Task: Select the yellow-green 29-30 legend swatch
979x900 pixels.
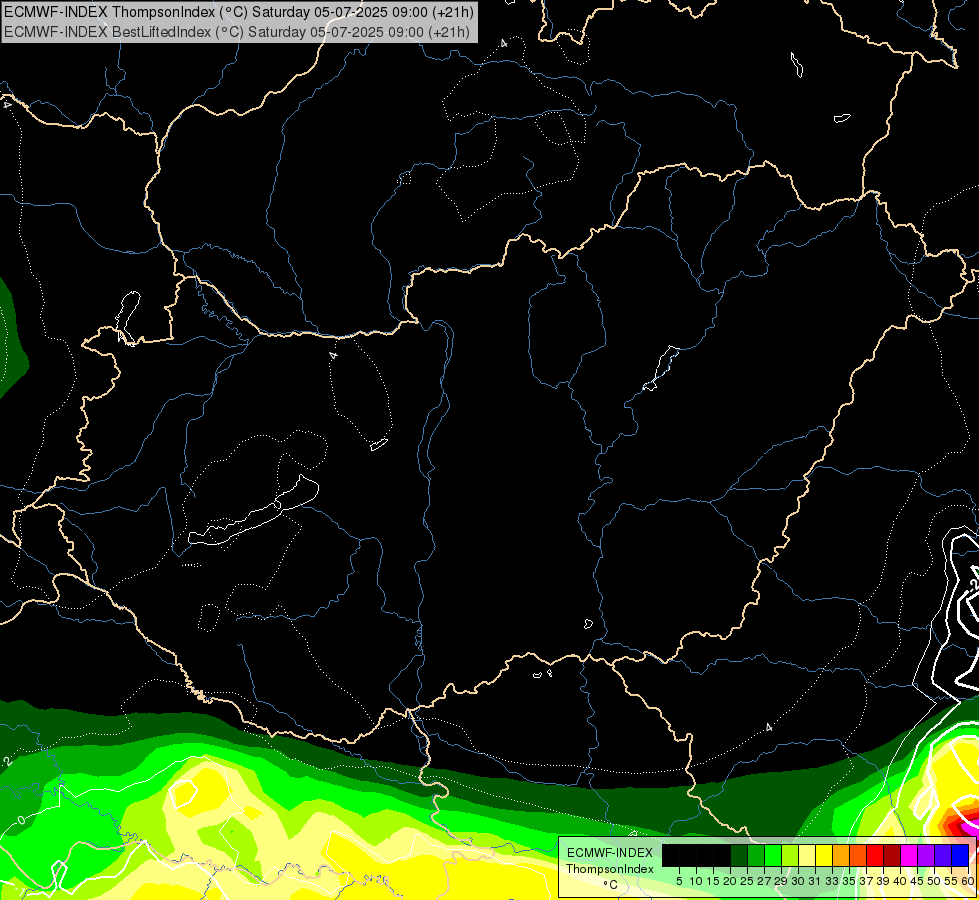Action: (790, 855)
